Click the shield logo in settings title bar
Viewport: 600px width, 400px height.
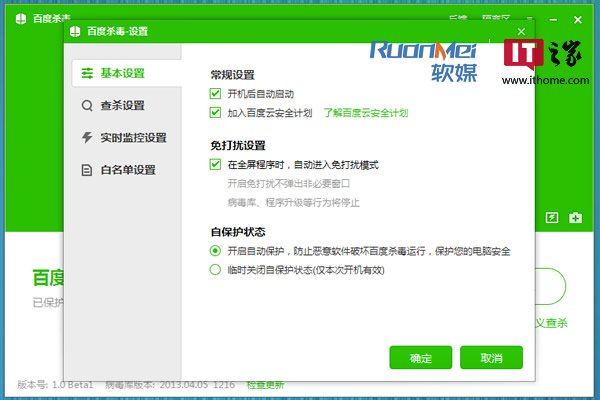tap(76, 31)
